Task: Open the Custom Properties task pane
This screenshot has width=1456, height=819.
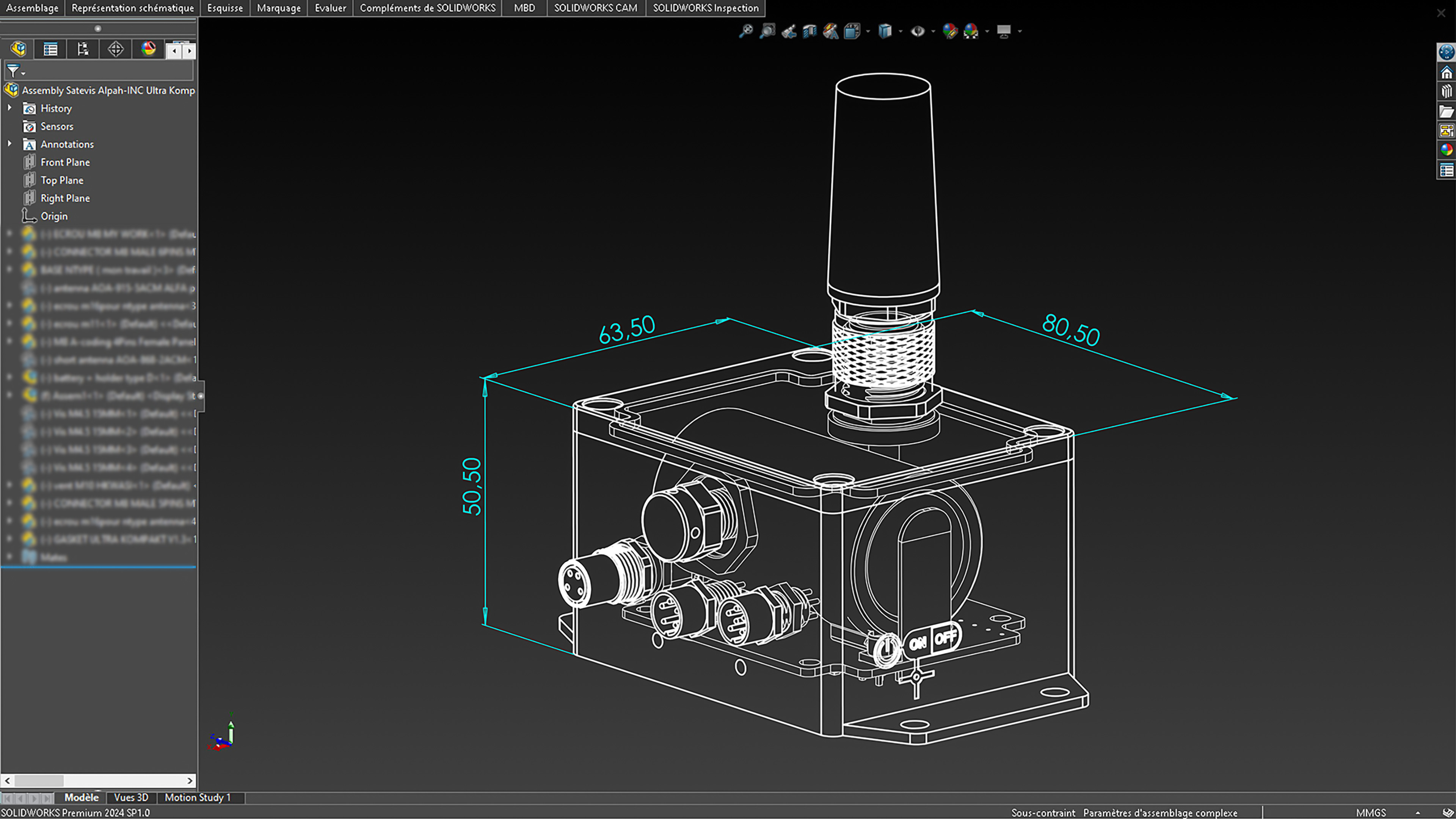Action: point(1447,169)
